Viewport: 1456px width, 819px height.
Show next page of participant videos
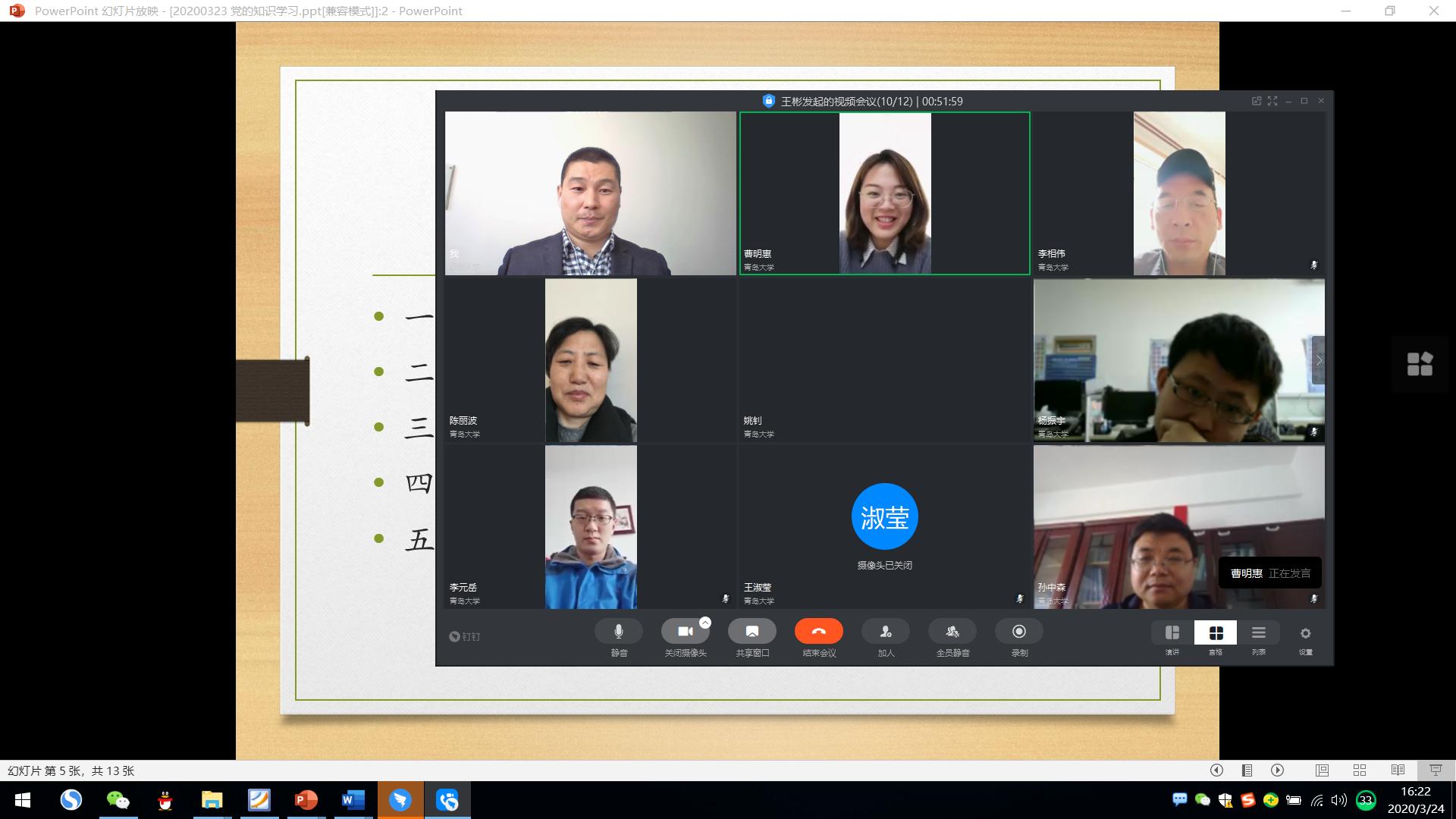click(x=1319, y=360)
